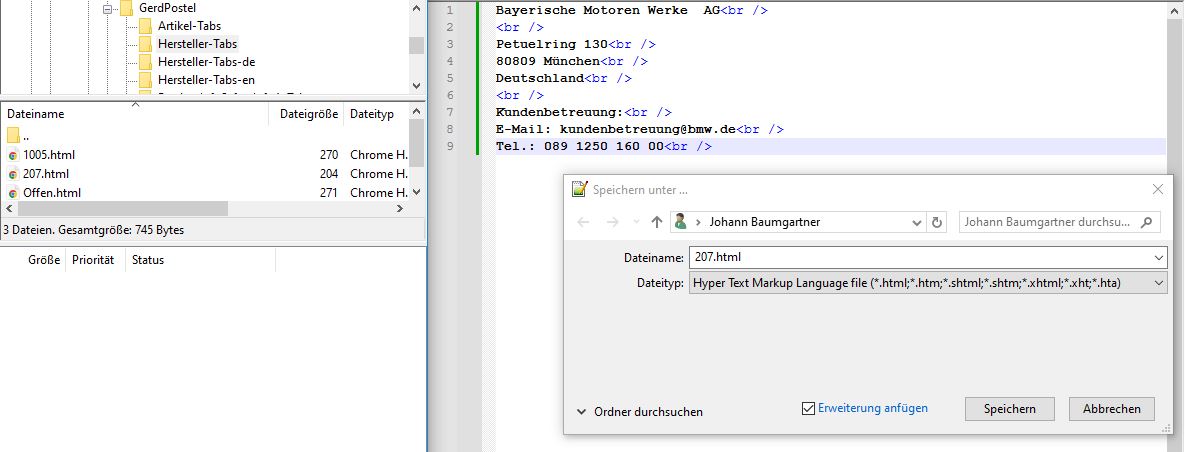Viewport: 1185px width, 452px height.
Task: Select file 207.html in file list
Action: pyautogui.click(x=45, y=174)
